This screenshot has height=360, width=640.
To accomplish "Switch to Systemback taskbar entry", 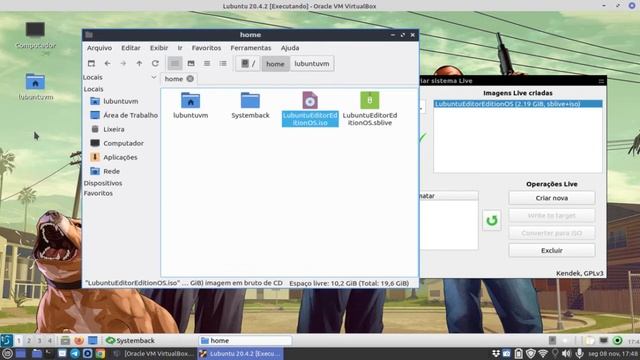I will click(131, 340).
